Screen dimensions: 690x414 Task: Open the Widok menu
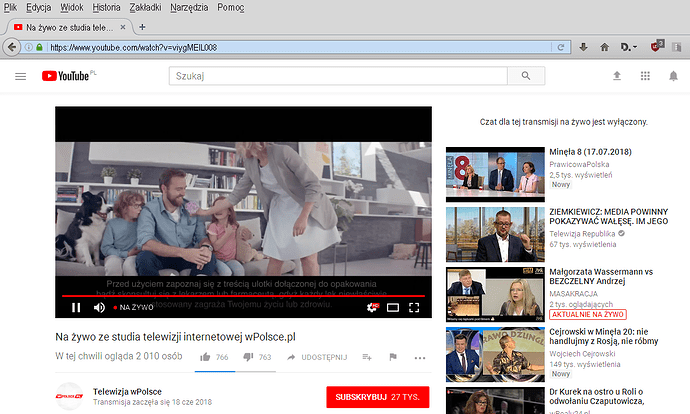[72, 7]
